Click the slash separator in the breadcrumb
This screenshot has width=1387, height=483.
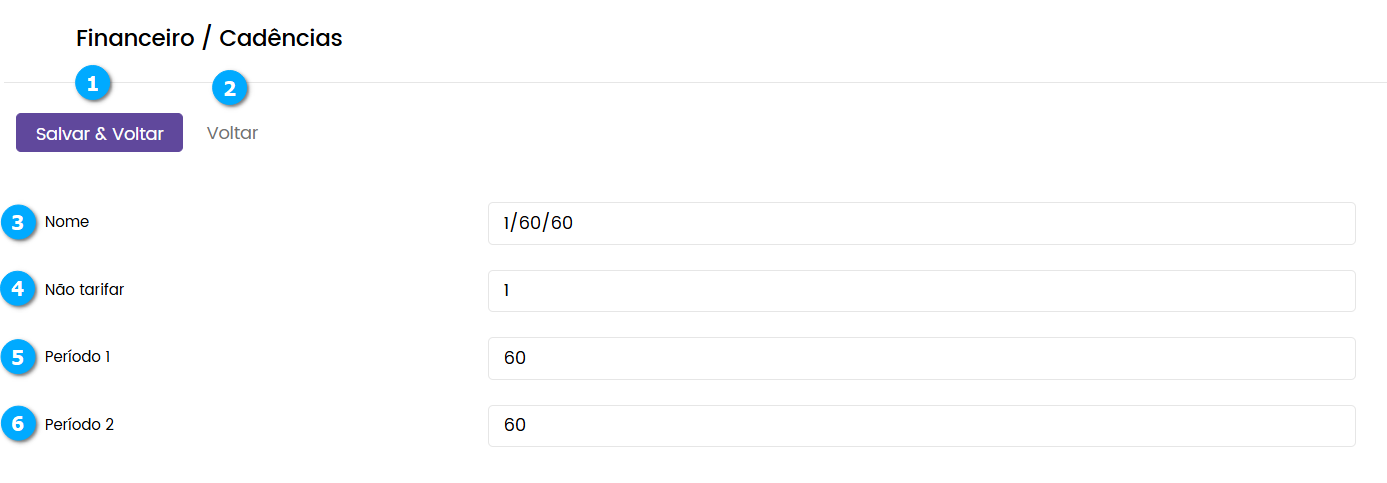pos(206,39)
